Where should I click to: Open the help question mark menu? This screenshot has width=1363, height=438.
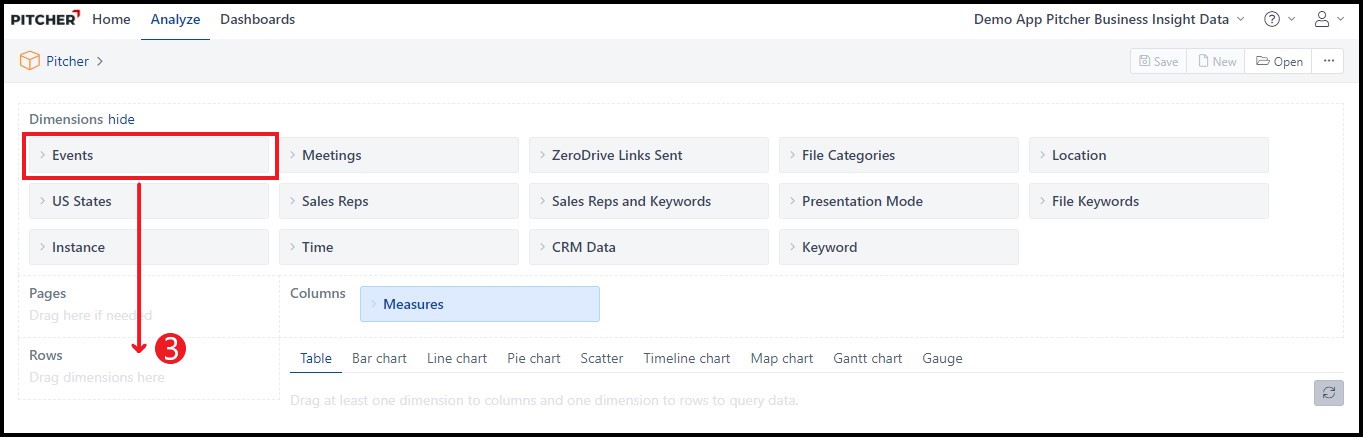[x=1272, y=19]
